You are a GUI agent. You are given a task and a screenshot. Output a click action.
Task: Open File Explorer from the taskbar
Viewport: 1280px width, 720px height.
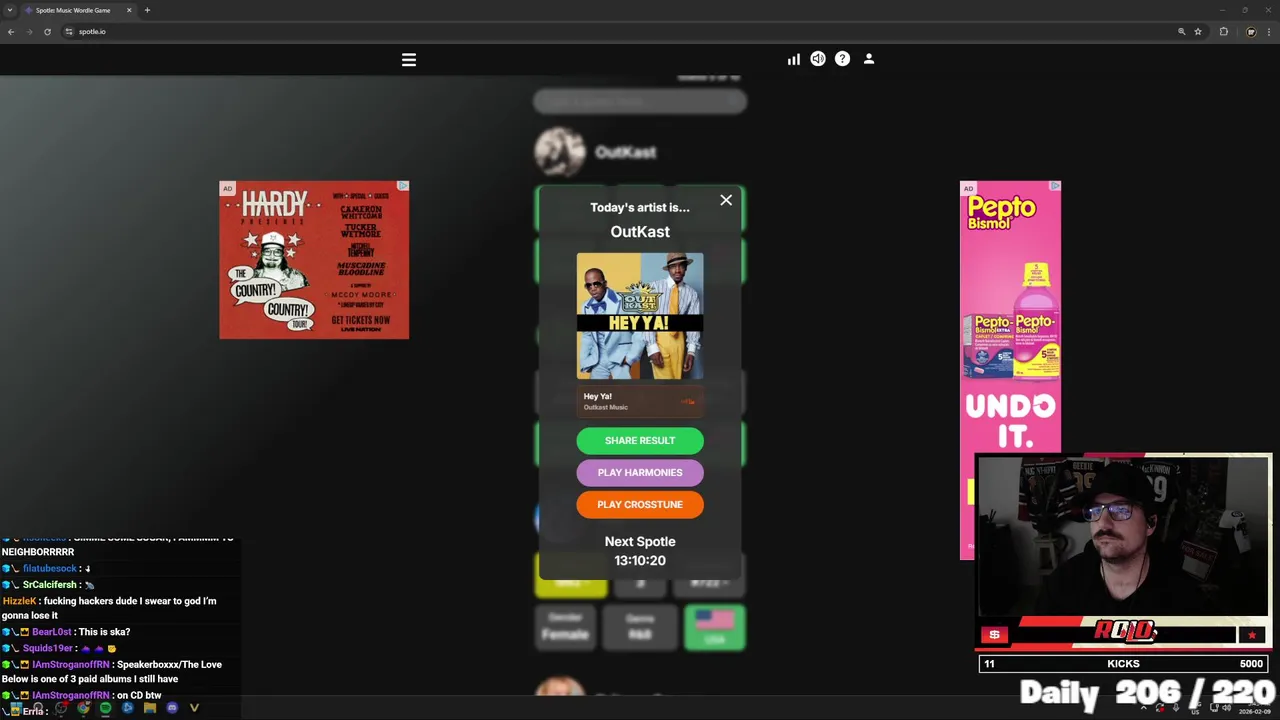click(x=150, y=708)
